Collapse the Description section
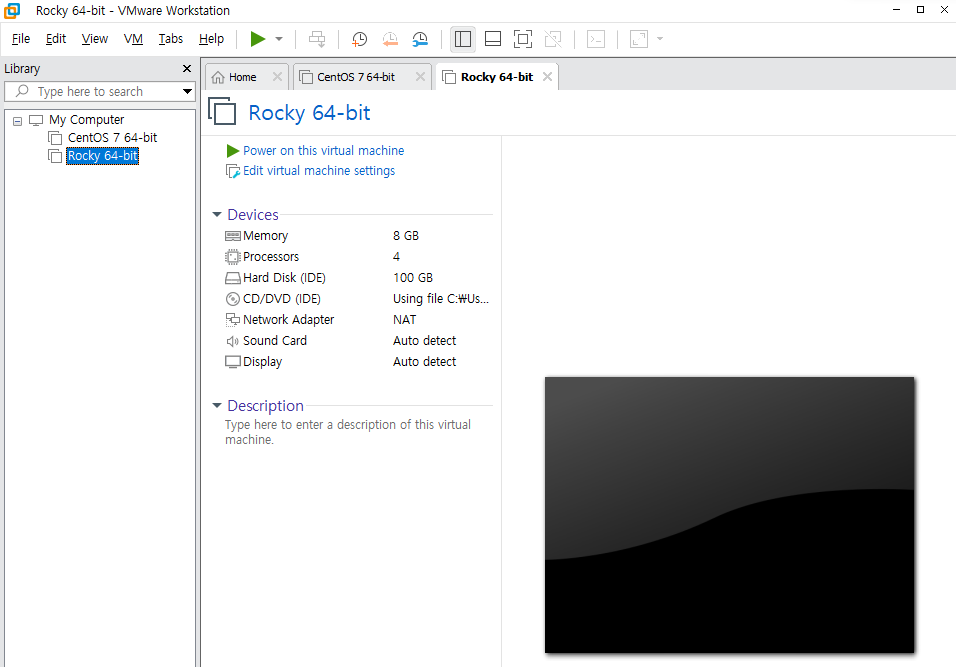Screen dimensions: 956x667 [x=216, y=405]
